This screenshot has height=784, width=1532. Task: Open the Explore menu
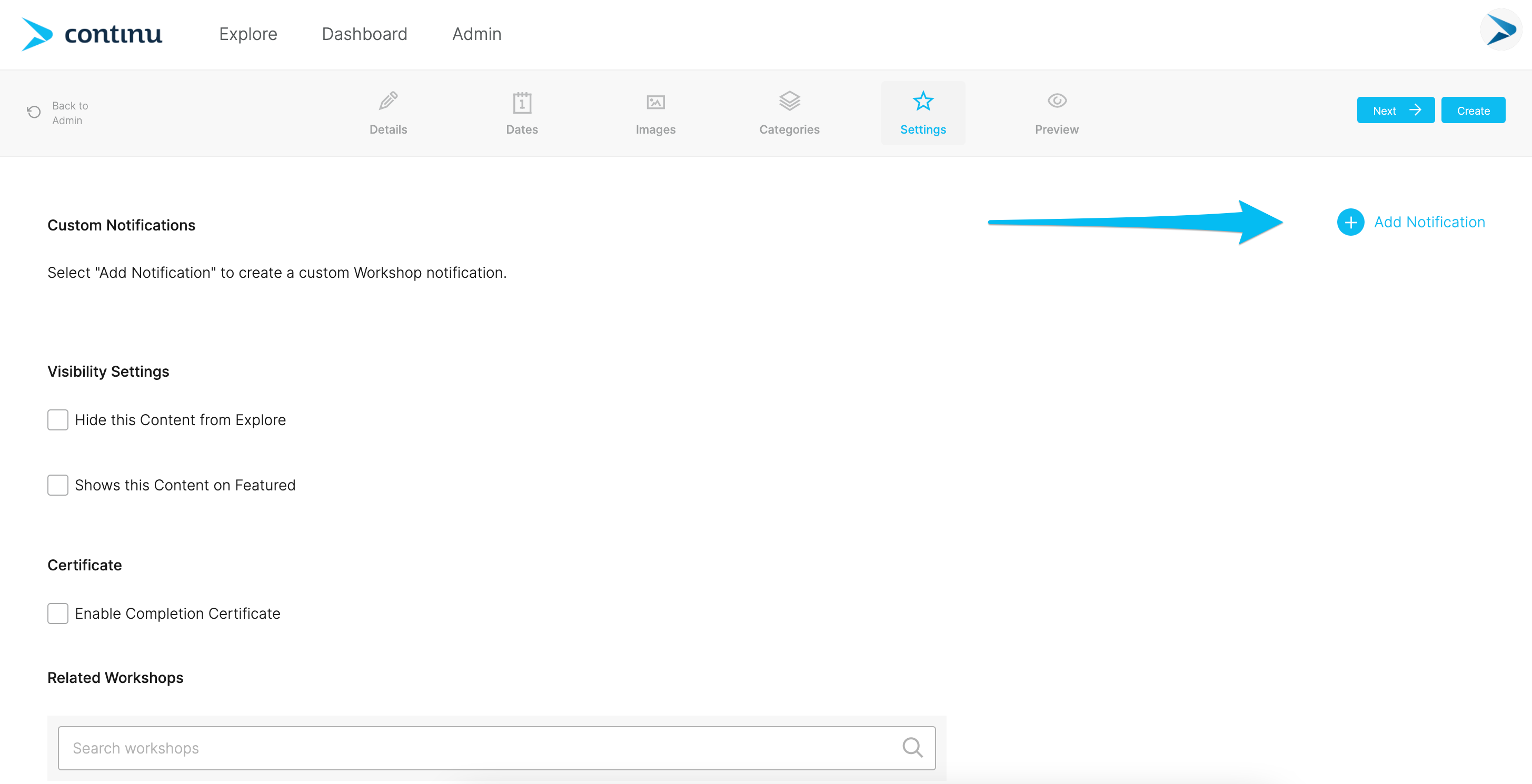pos(248,34)
